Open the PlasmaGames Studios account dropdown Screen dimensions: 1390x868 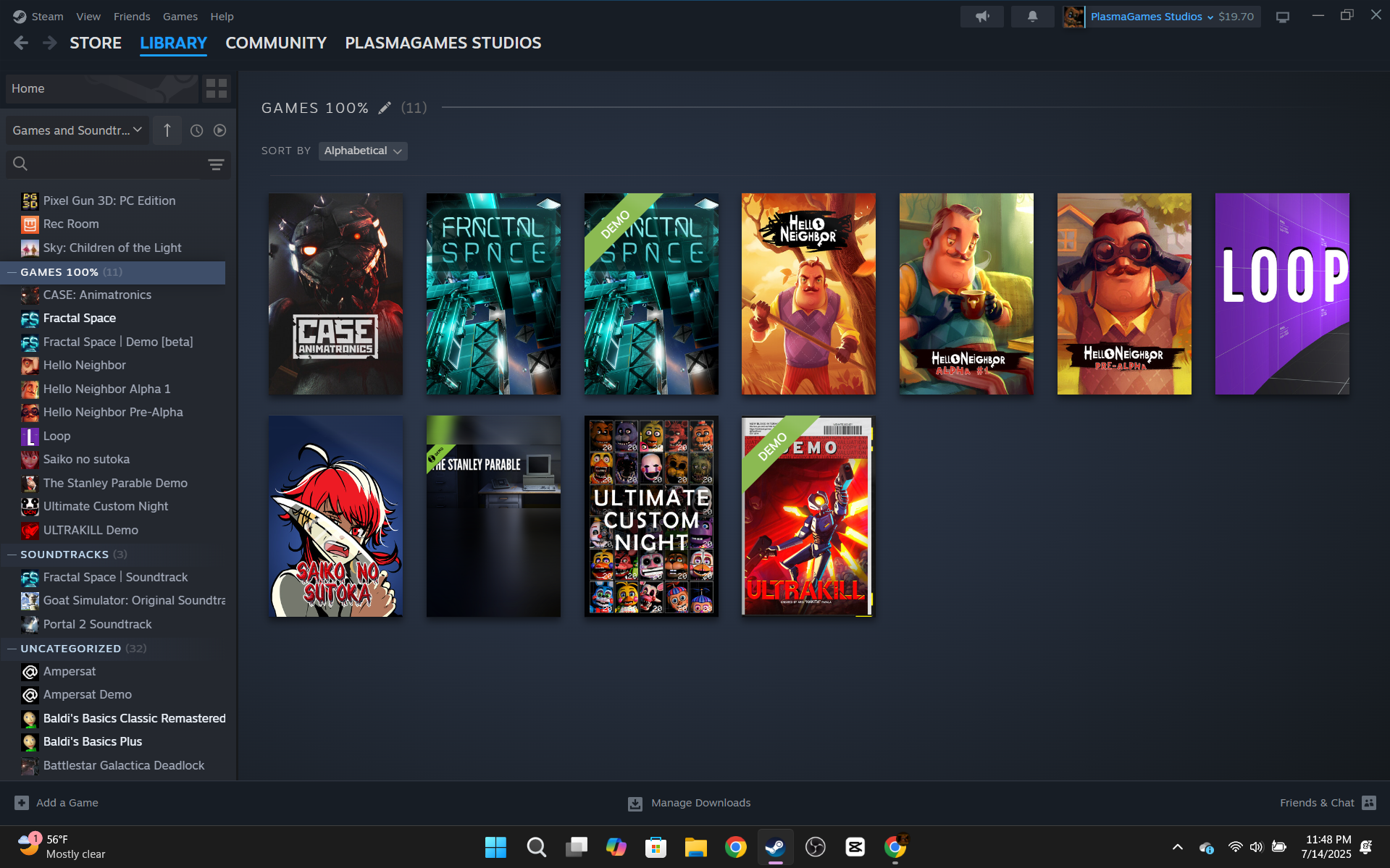coord(1152,17)
